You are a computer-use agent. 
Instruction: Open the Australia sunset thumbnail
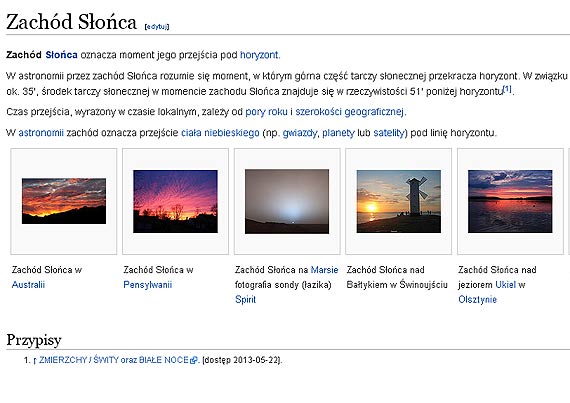(64, 201)
